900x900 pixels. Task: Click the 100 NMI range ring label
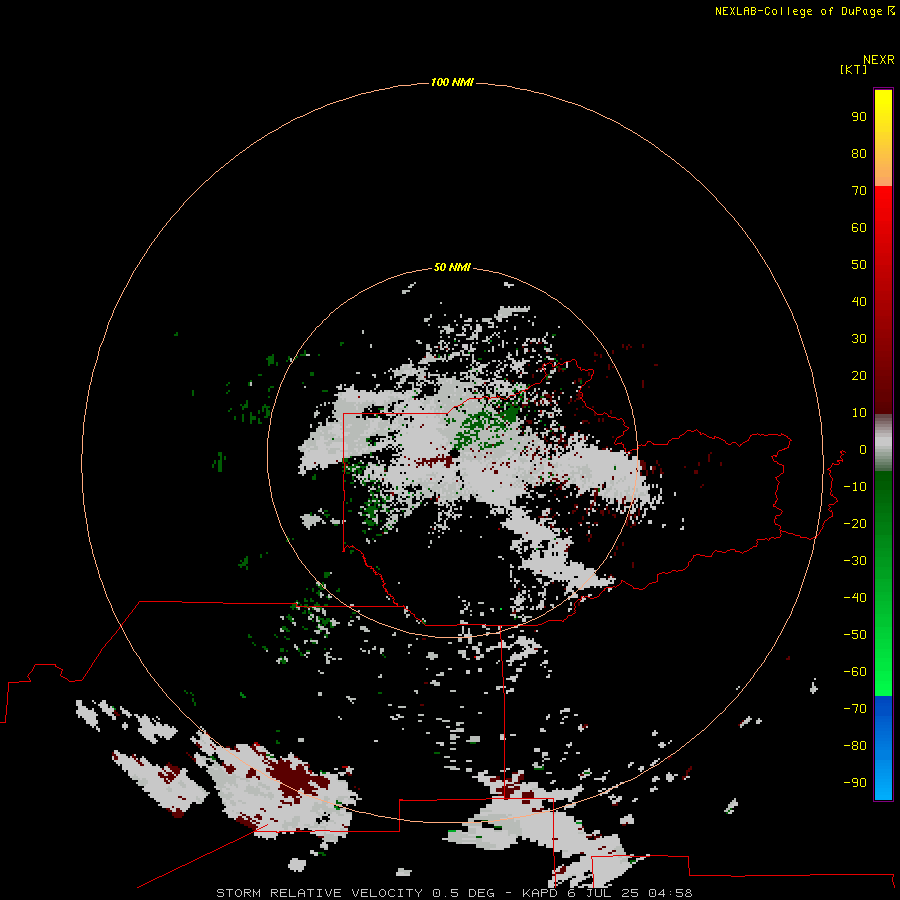point(452,82)
